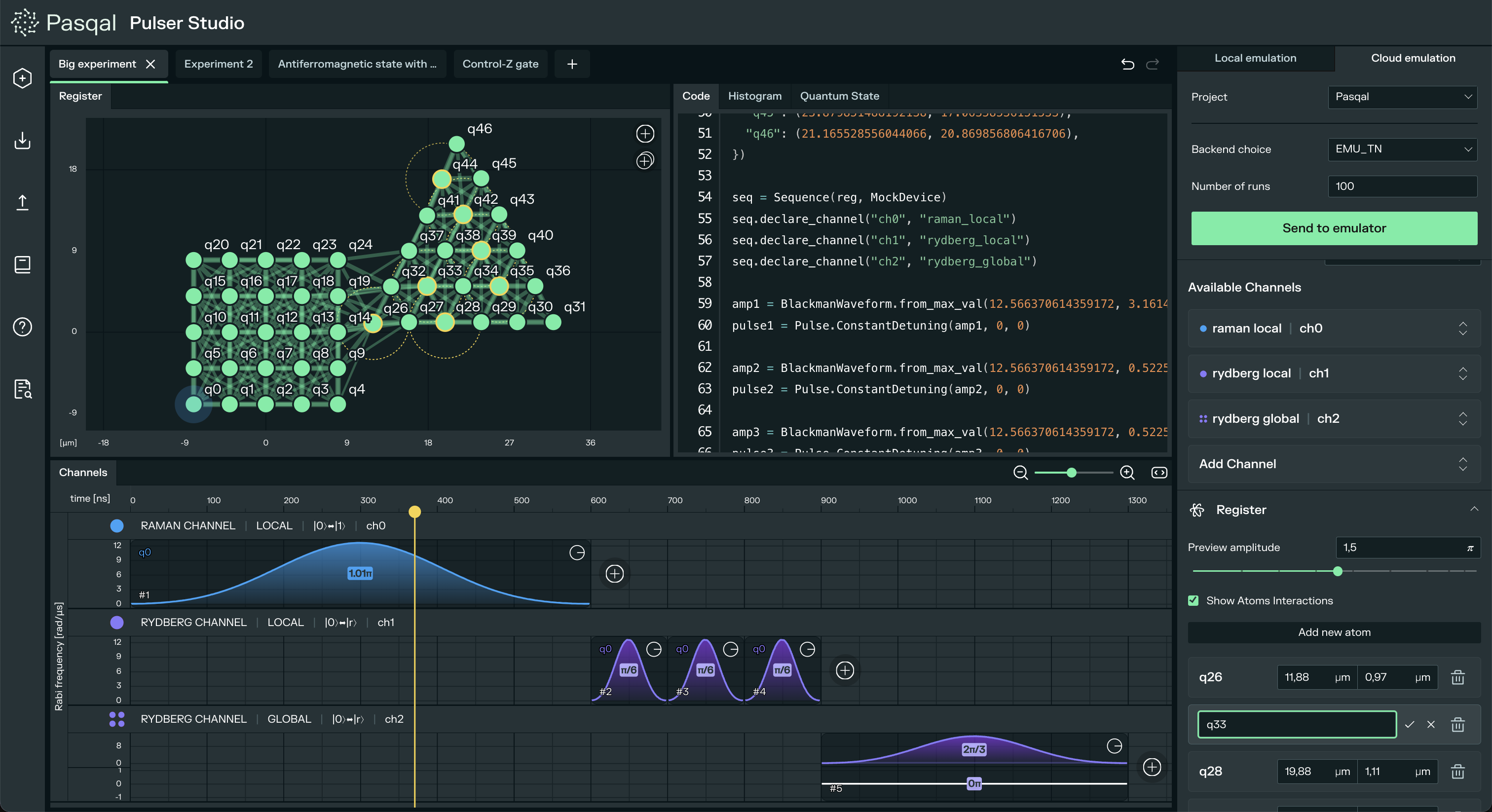
Task: Open the Project Pasqal dropdown
Action: (x=1402, y=97)
